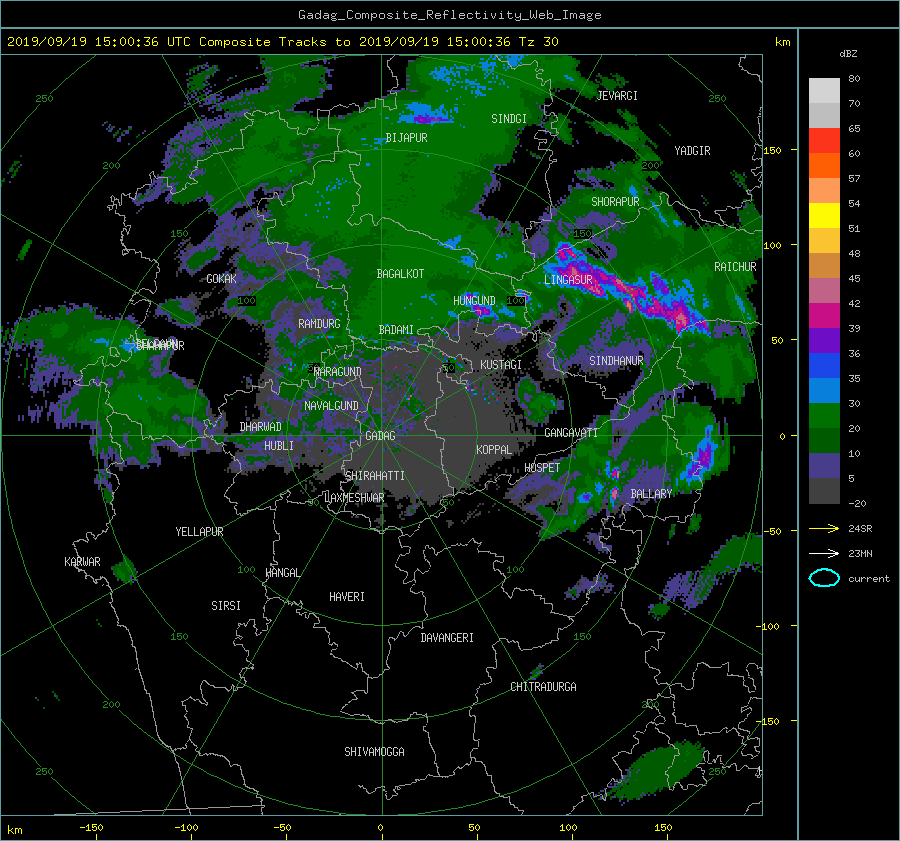Image resolution: width=900 pixels, height=841 pixels.
Task: Click the RAICHUR city label
Action: [735, 267]
